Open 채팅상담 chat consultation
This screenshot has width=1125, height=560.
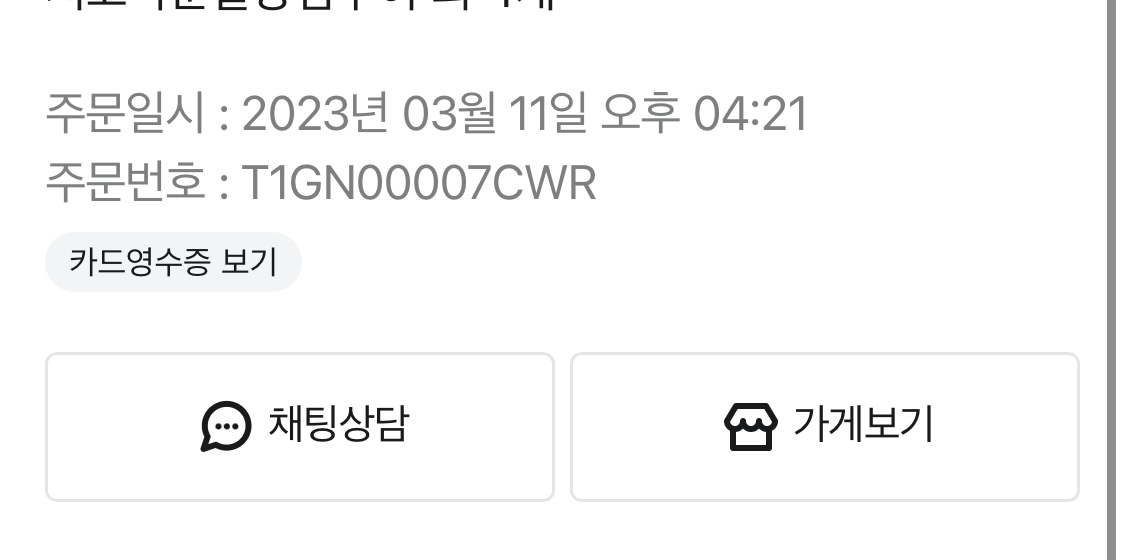[x=300, y=427]
